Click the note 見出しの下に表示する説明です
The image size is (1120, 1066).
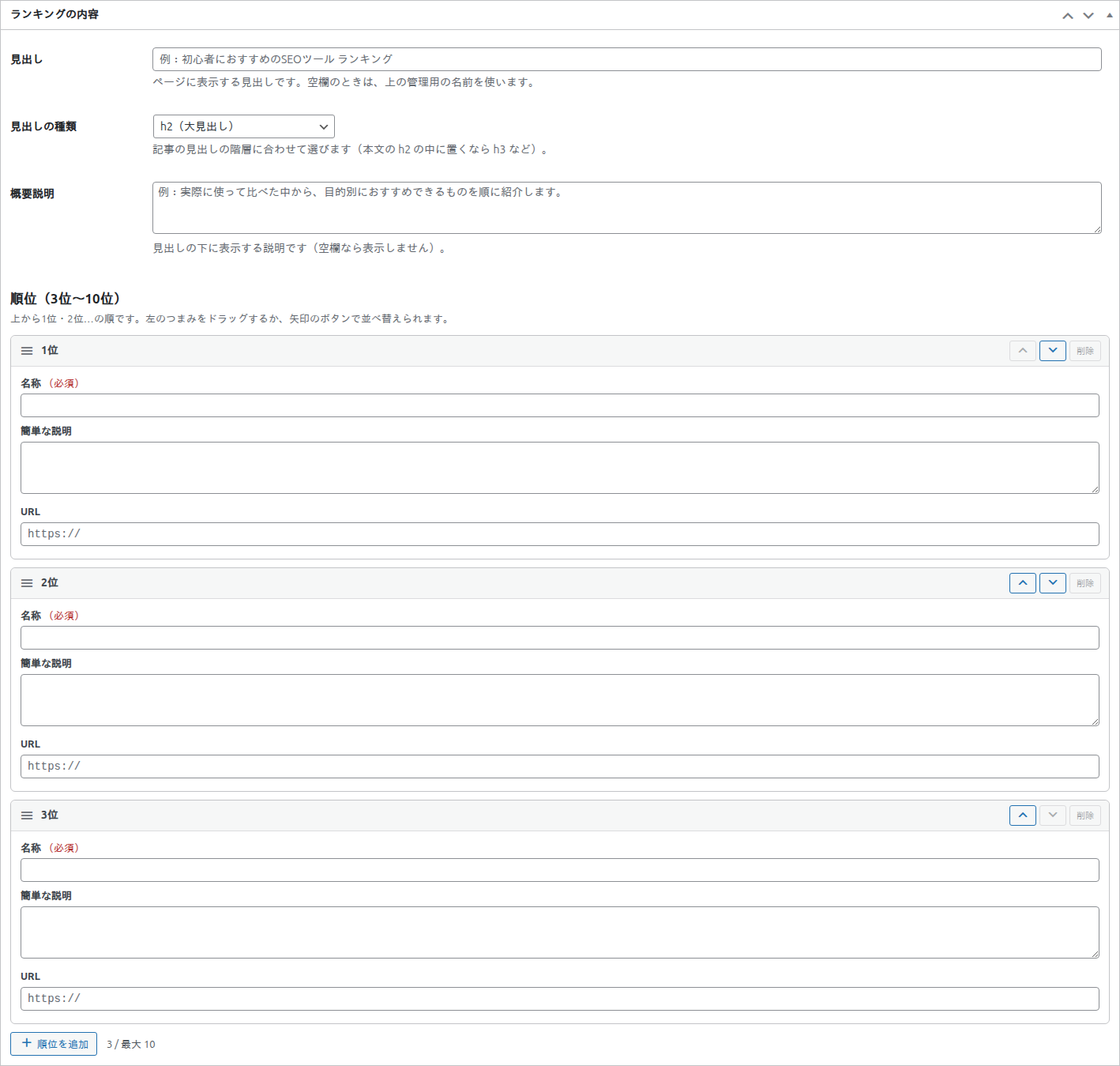pos(301,248)
